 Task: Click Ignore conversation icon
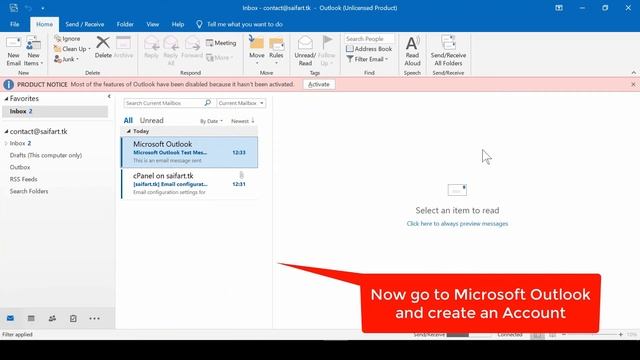point(67,38)
